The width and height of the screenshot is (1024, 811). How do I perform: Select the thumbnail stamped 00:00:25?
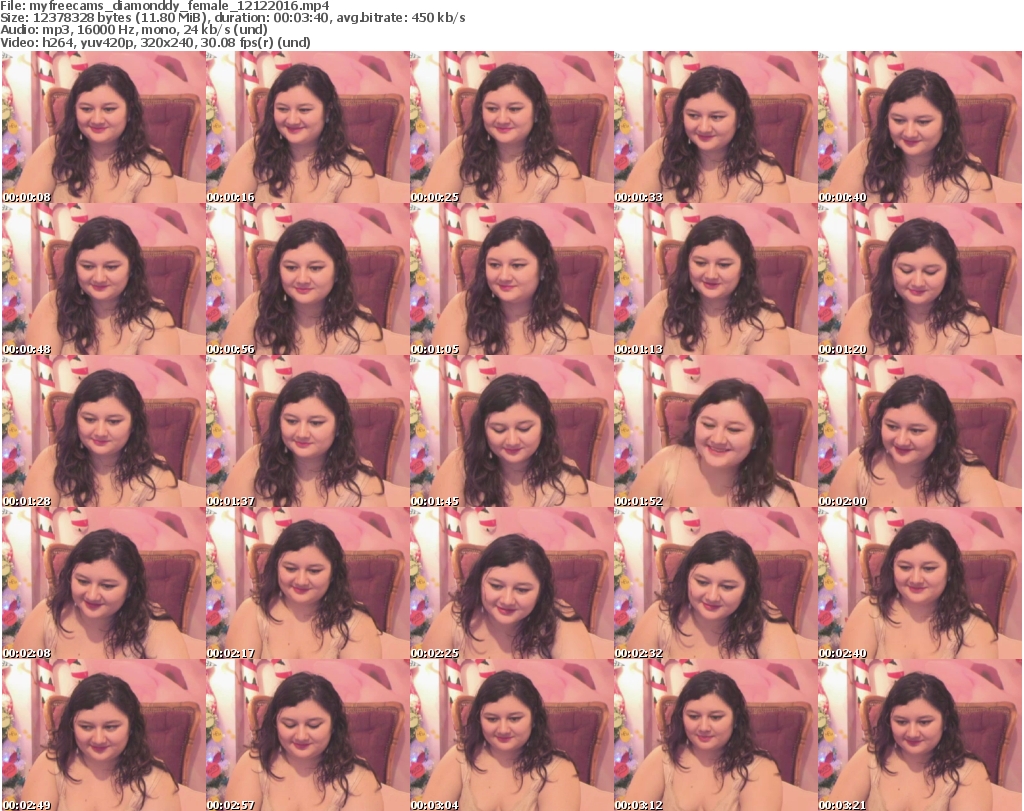(x=511, y=127)
